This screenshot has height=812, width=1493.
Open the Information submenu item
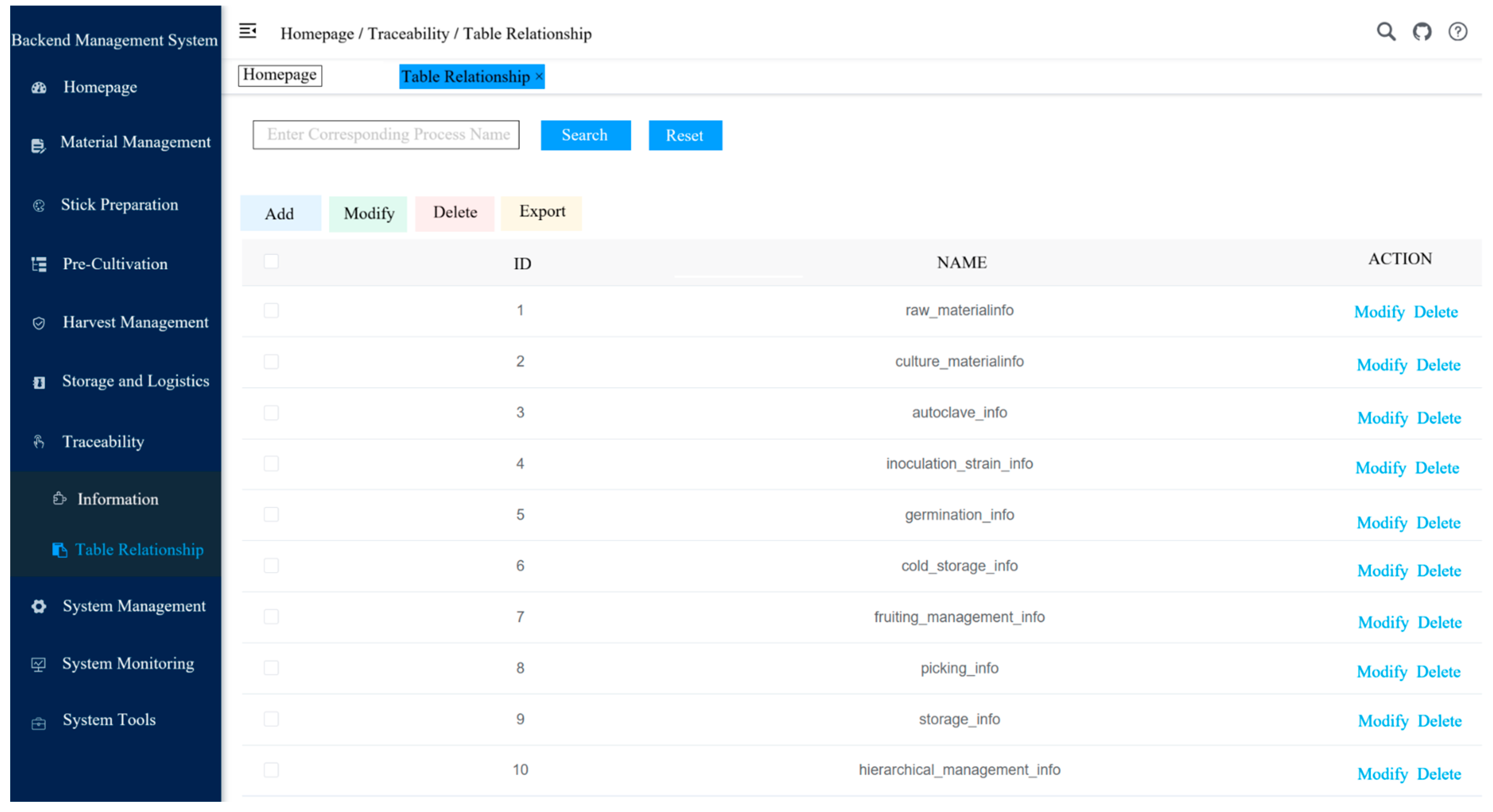point(118,499)
